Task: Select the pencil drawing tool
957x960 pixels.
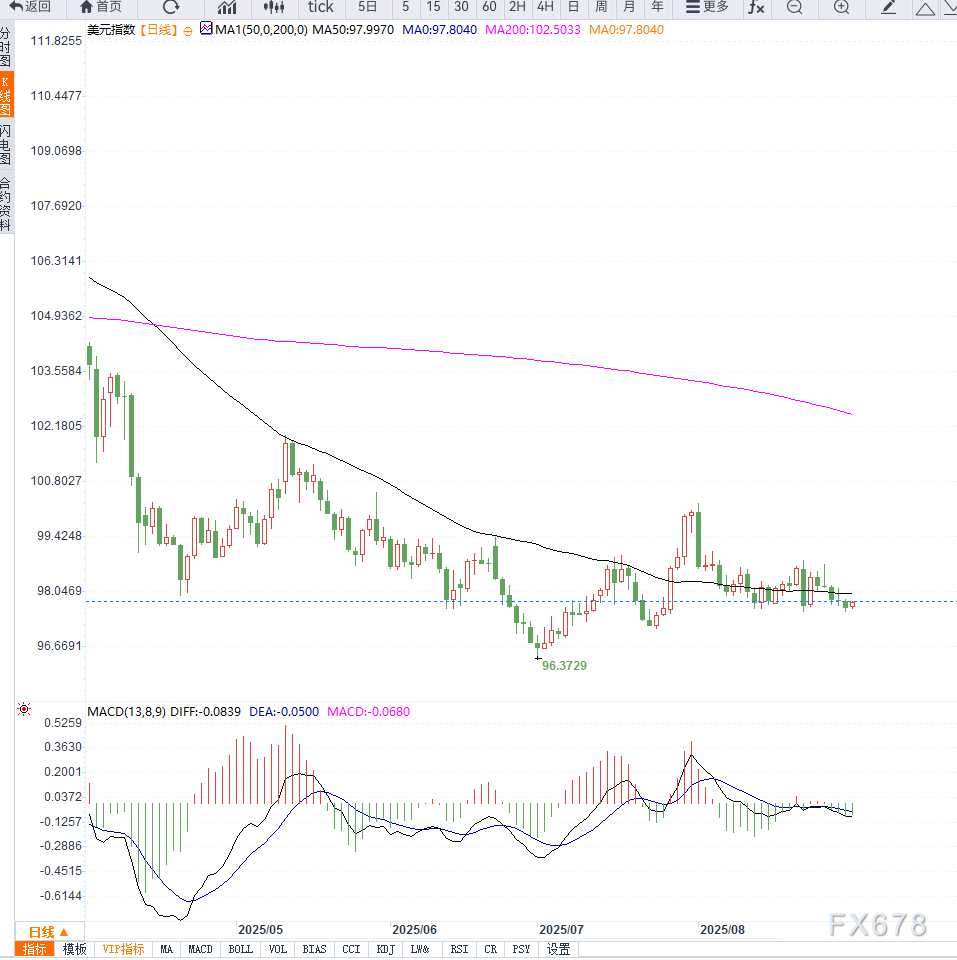Action: [x=888, y=7]
